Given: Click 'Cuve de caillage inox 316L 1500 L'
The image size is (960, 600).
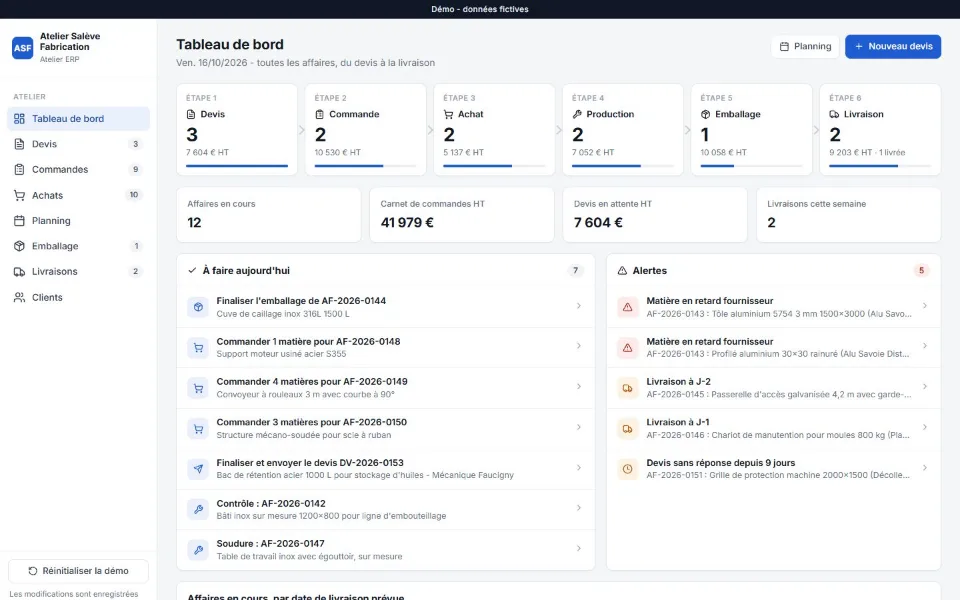Looking at the screenshot, I should pyautogui.click(x=283, y=314).
